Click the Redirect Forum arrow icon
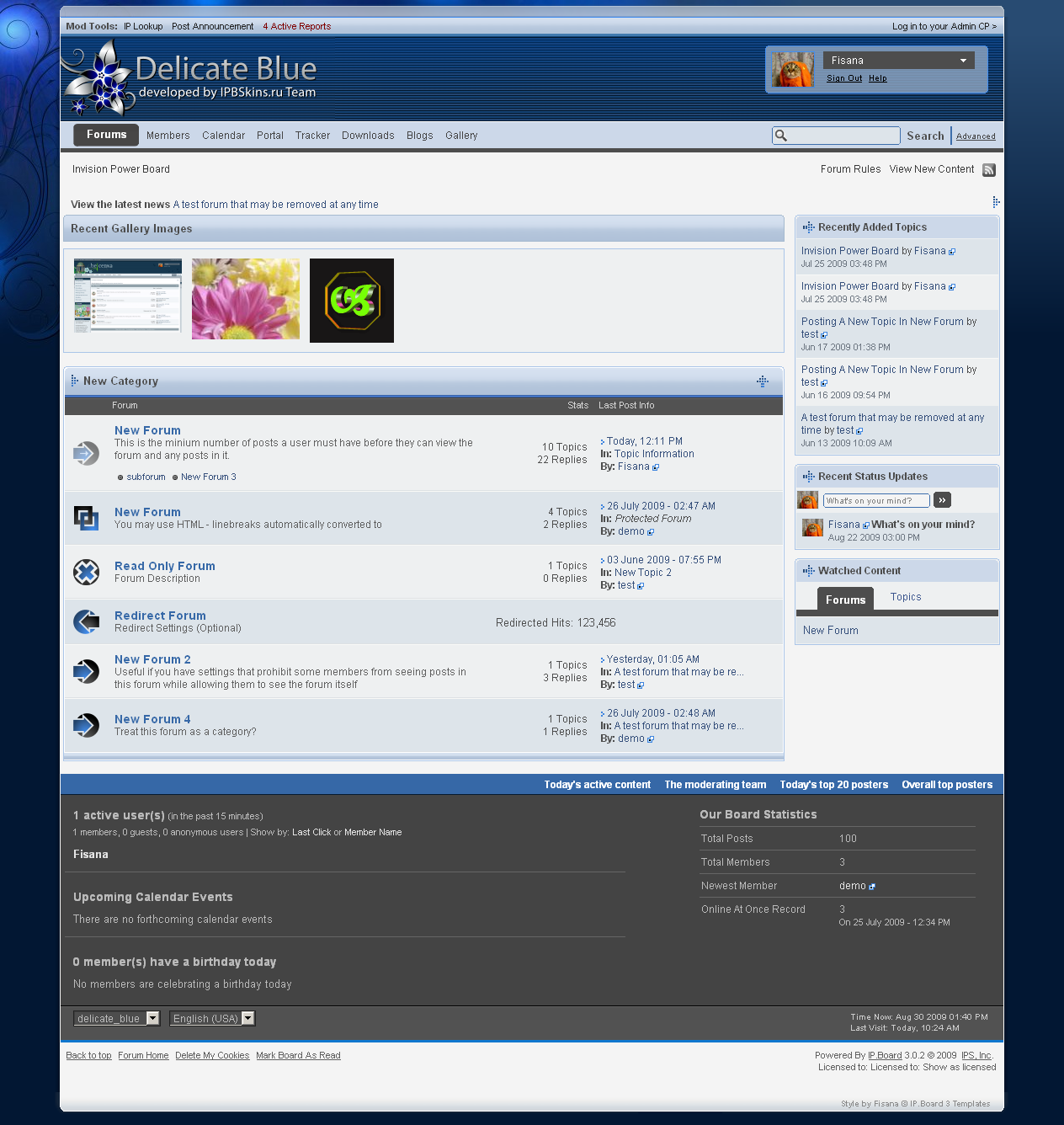The image size is (1064, 1125). point(86,622)
